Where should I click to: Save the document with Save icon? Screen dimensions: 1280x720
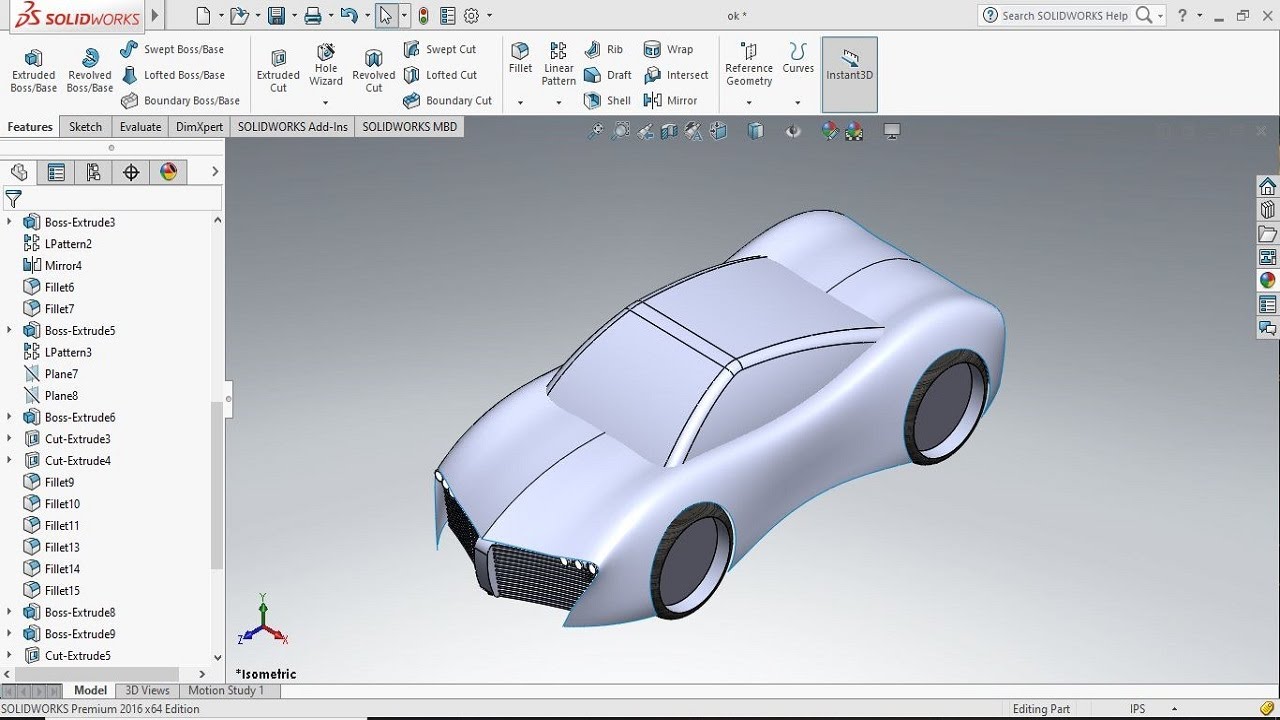click(276, 15)
